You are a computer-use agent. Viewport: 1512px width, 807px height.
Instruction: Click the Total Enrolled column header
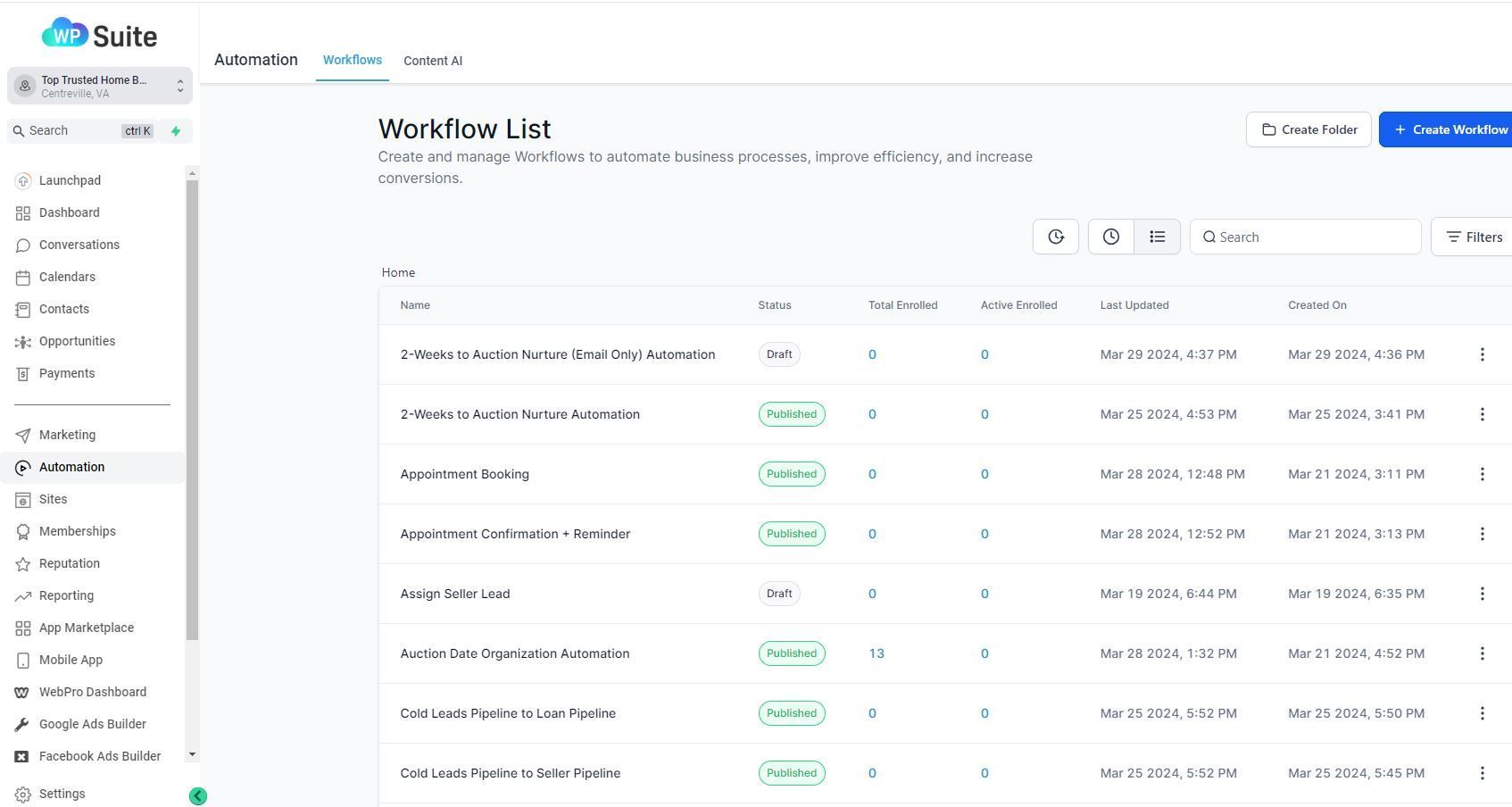(902, 305)
